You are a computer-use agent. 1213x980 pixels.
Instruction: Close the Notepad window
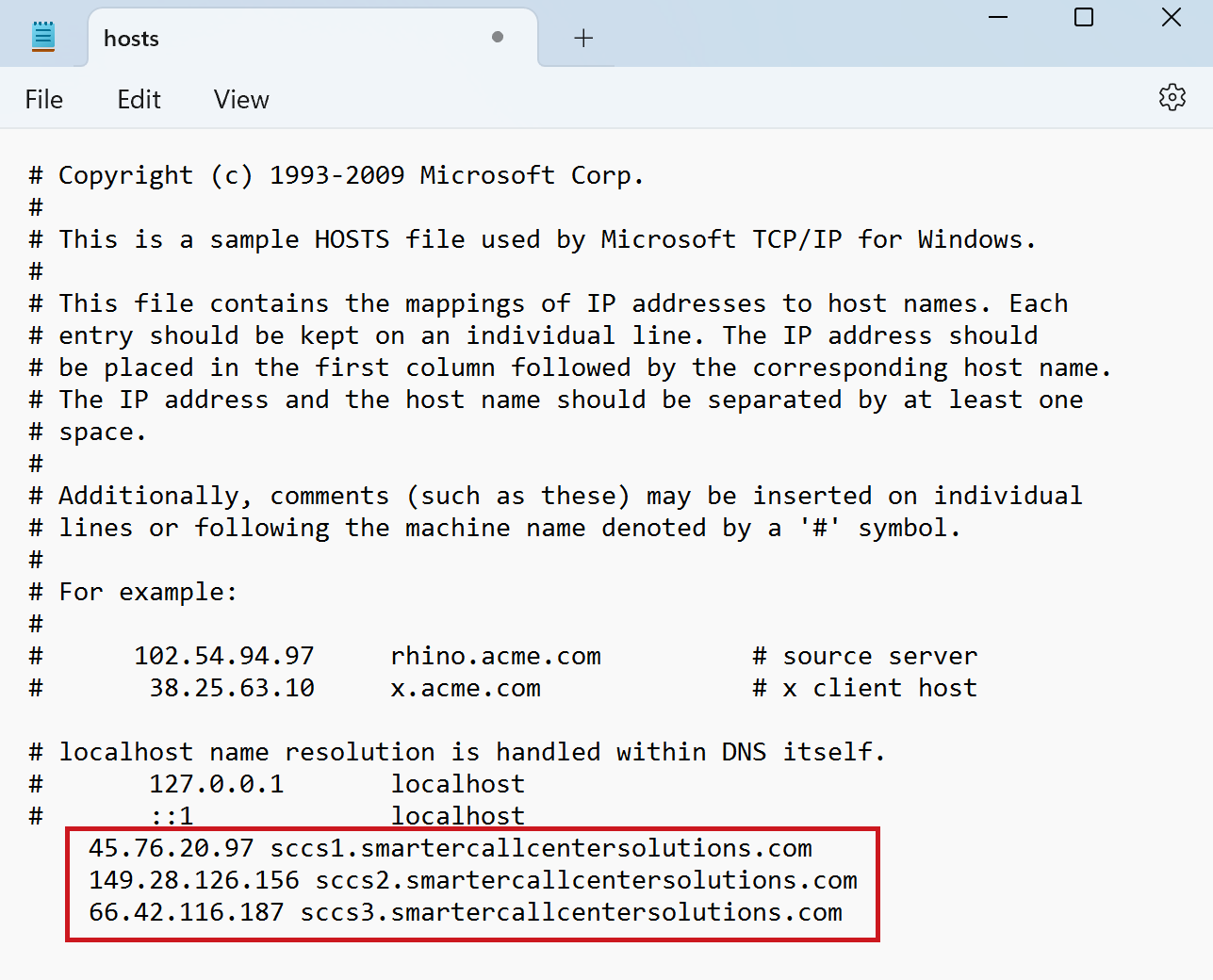point(1171,18)
